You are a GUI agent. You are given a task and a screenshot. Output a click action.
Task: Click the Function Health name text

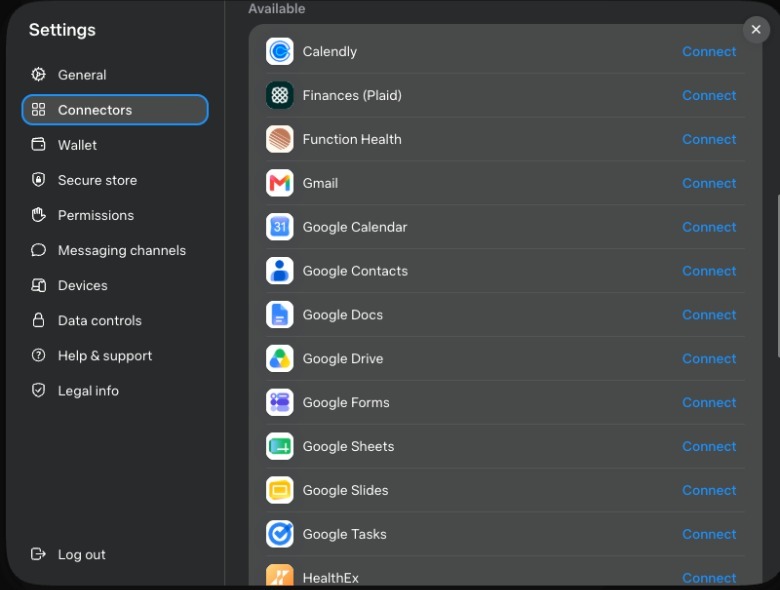(x=352, y=139)
